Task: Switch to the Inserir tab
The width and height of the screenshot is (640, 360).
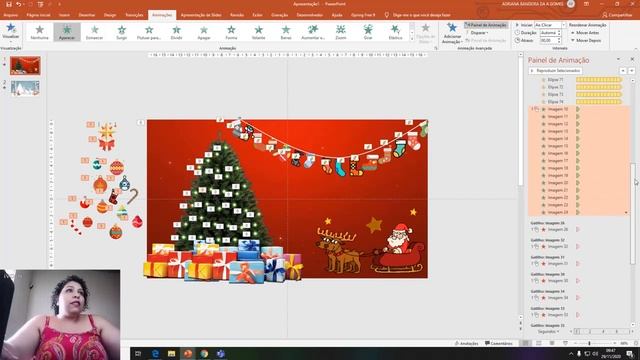Action: 64,15
